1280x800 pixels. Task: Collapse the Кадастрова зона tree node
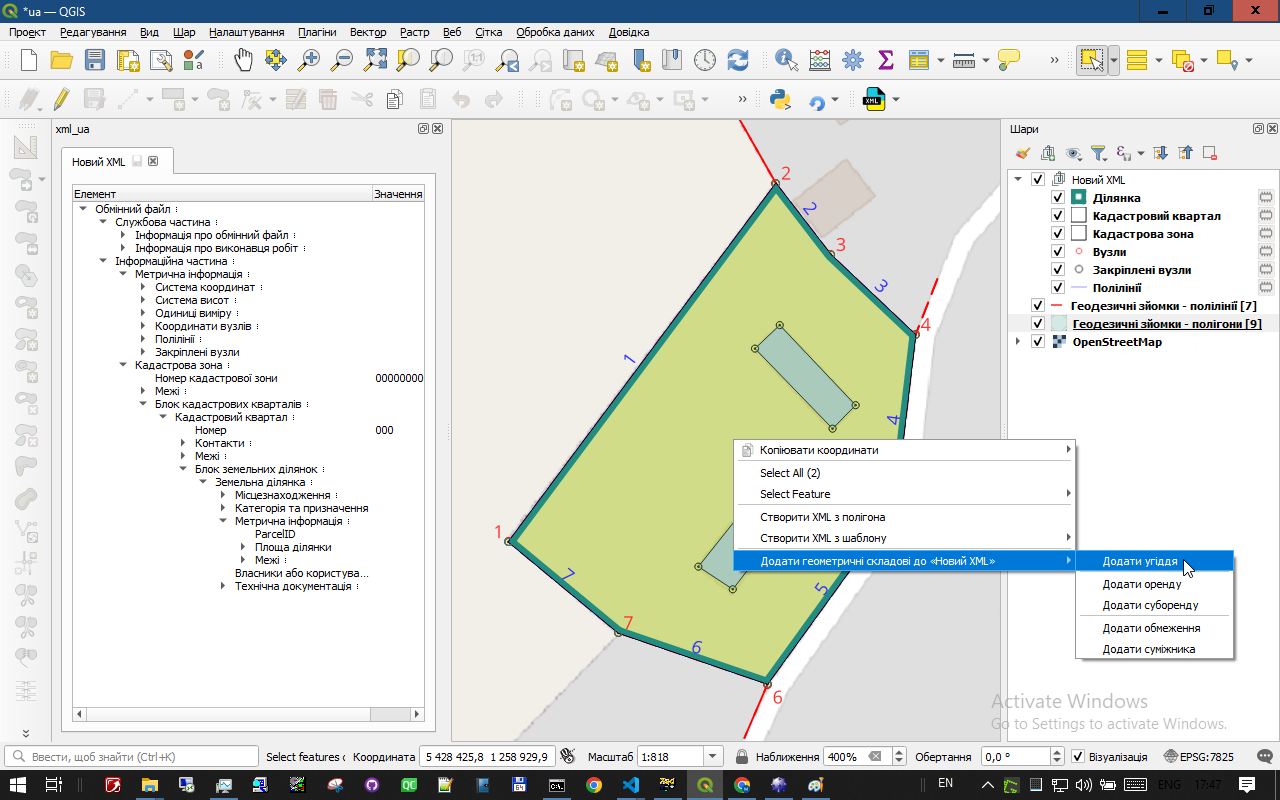[x=123, y=365]
